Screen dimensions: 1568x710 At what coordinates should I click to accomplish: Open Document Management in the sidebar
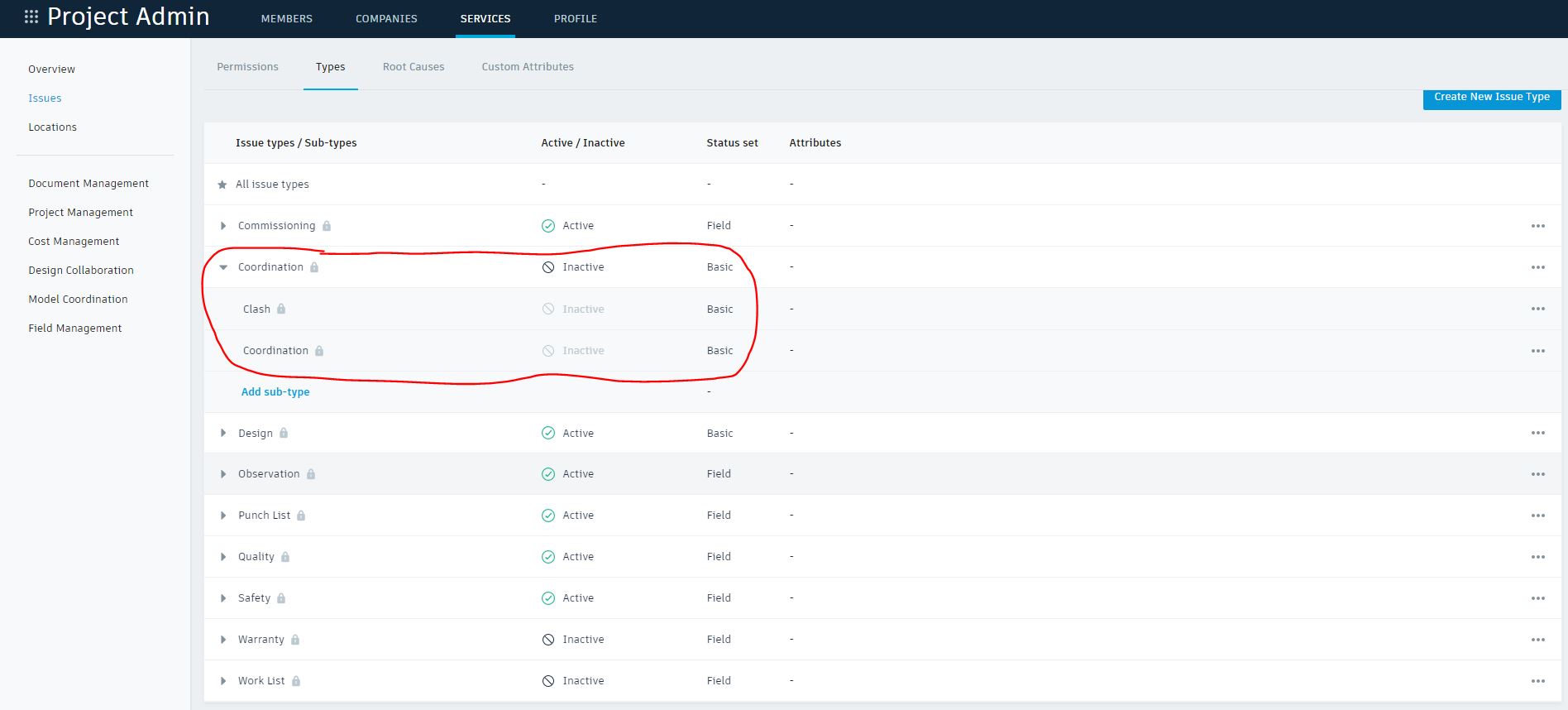coord(88,184)
